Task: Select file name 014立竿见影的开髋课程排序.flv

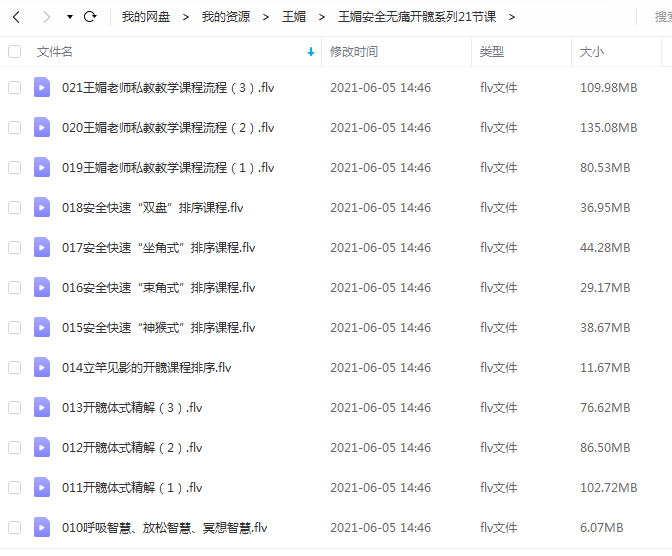Action: click(147, 367)
